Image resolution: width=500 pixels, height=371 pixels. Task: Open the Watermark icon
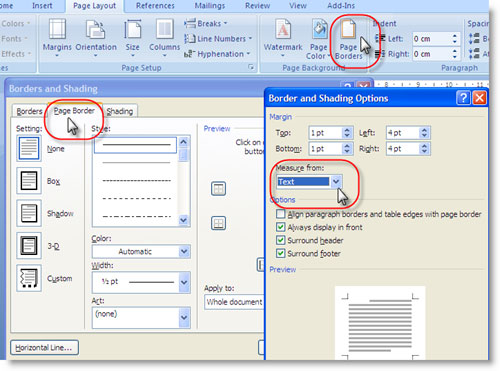(283, 29)
